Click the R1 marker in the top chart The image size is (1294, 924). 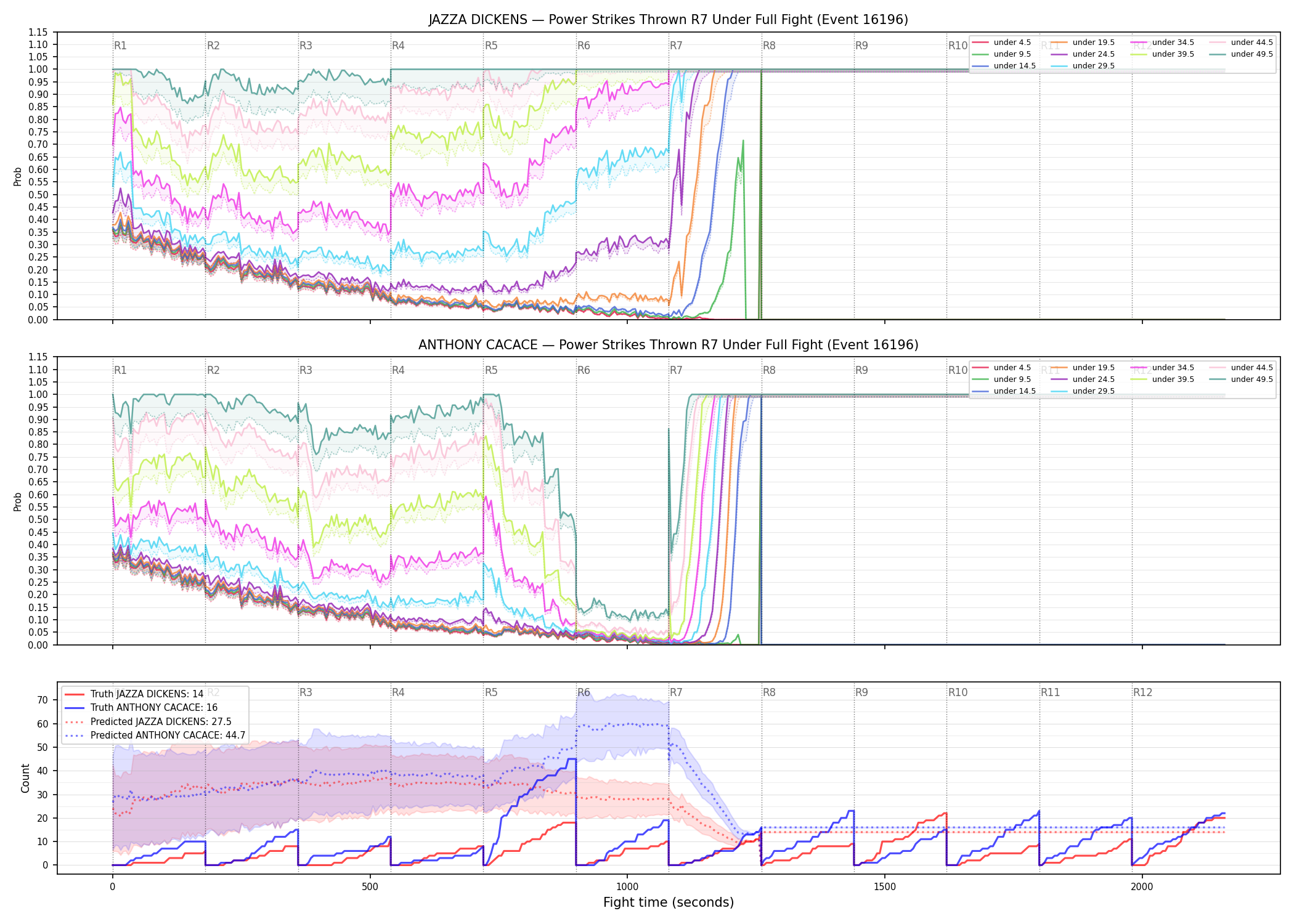(x=120, y=46)
